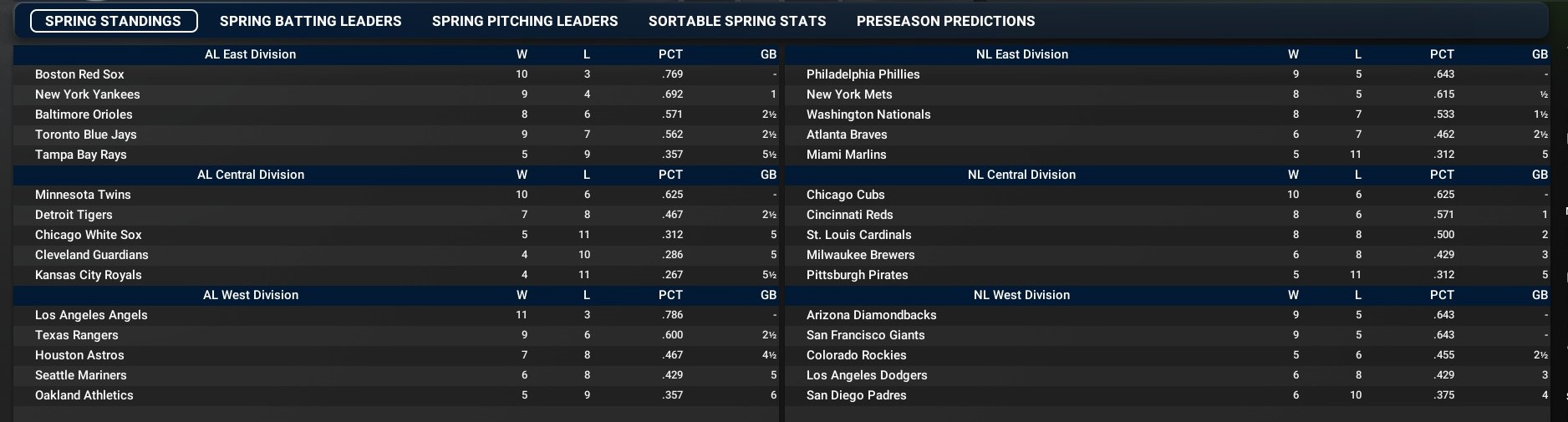
Task: Select New York Yankees team link
Action: click(87, 94)
